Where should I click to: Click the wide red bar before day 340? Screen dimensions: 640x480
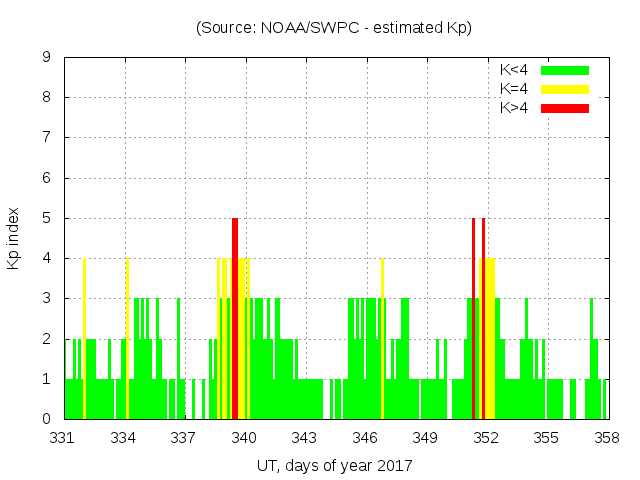pos(235,320)
